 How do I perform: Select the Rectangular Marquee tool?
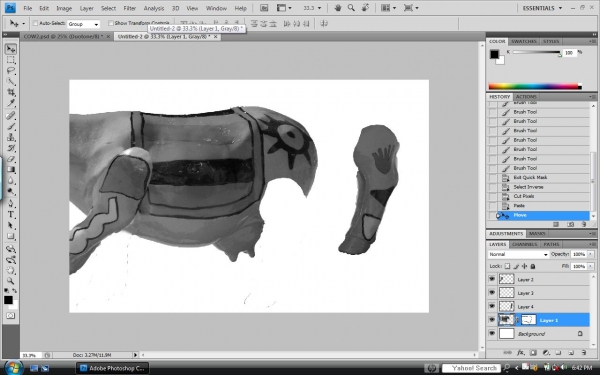(11, 60)
